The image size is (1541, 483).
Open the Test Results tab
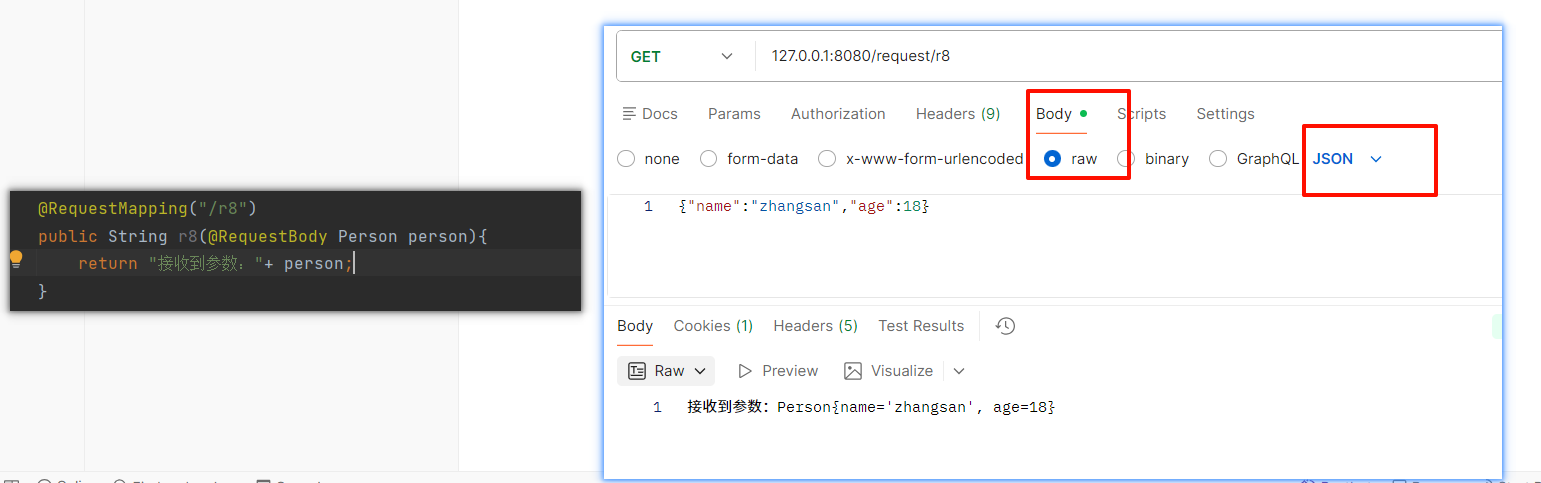[921, 326]
